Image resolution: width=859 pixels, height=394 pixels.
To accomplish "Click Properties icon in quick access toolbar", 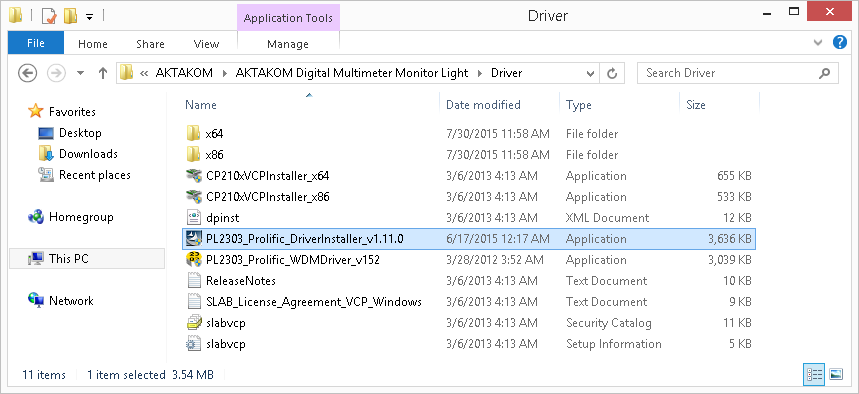I will pyautogui.click(x=49, y=16).
